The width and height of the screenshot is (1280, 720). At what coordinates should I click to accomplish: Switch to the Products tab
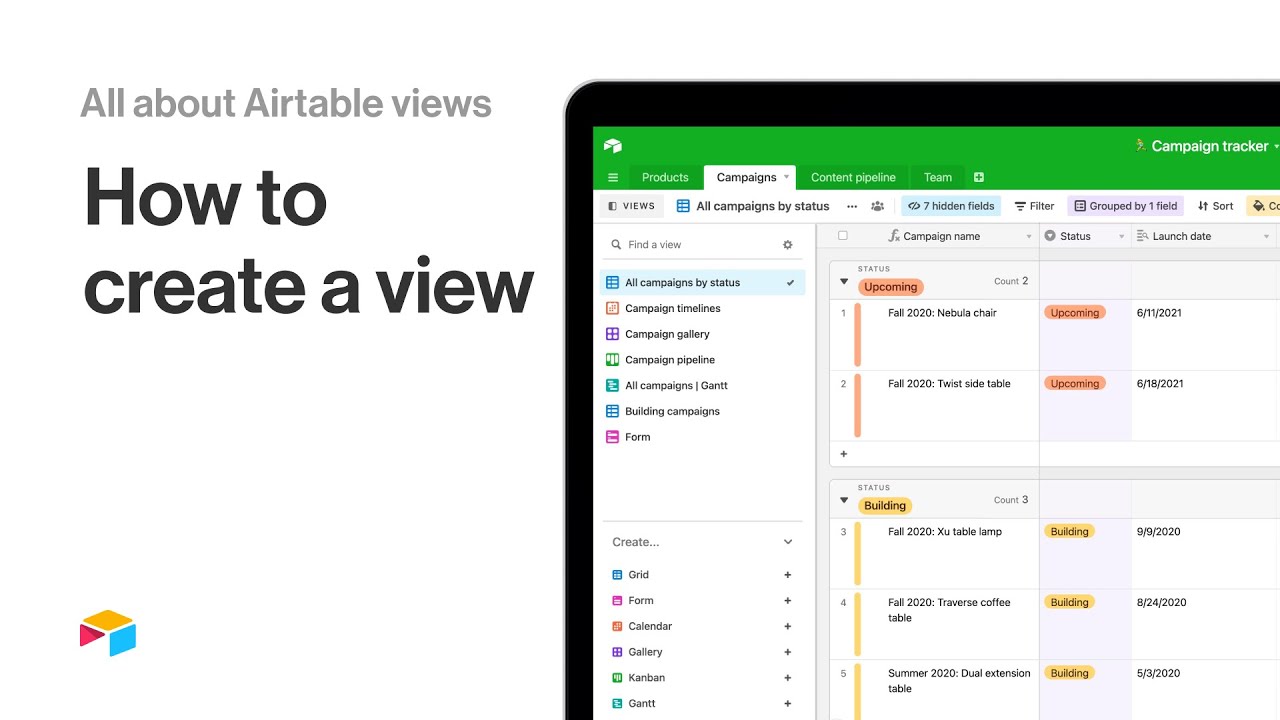coord(665,177)
